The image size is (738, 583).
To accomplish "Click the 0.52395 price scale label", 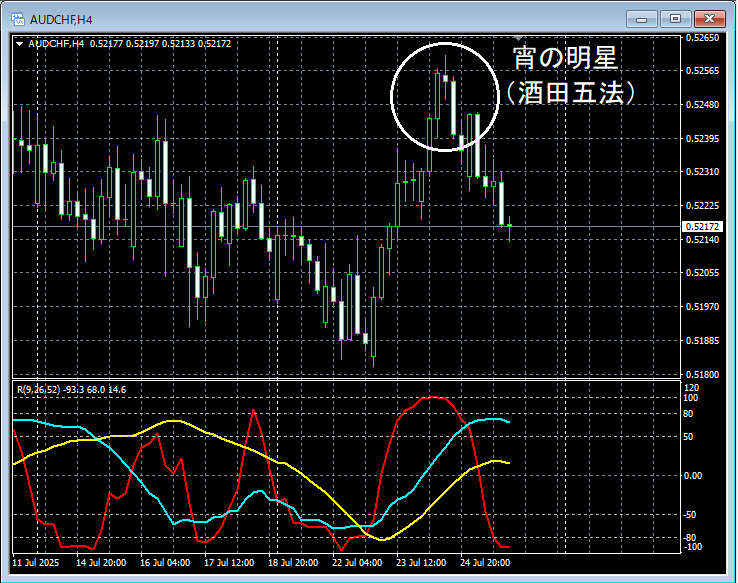I will (x=703, y=138).
